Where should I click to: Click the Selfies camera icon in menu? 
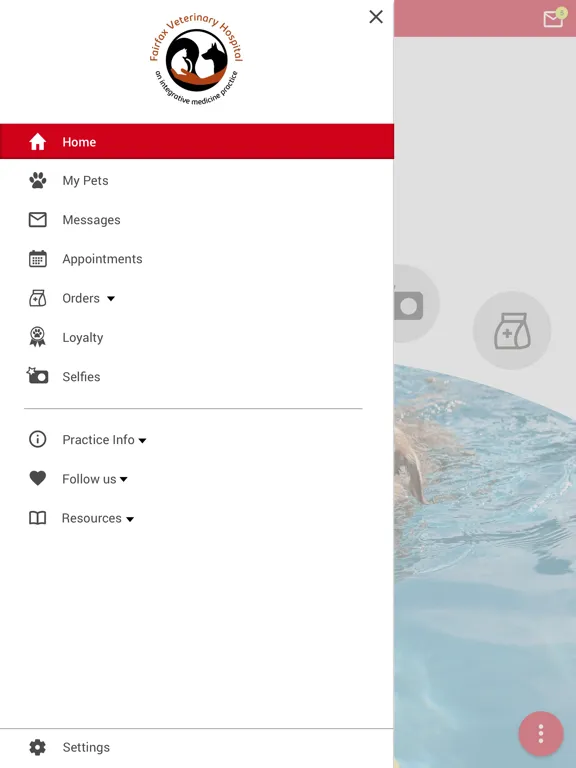coord(37,376)
